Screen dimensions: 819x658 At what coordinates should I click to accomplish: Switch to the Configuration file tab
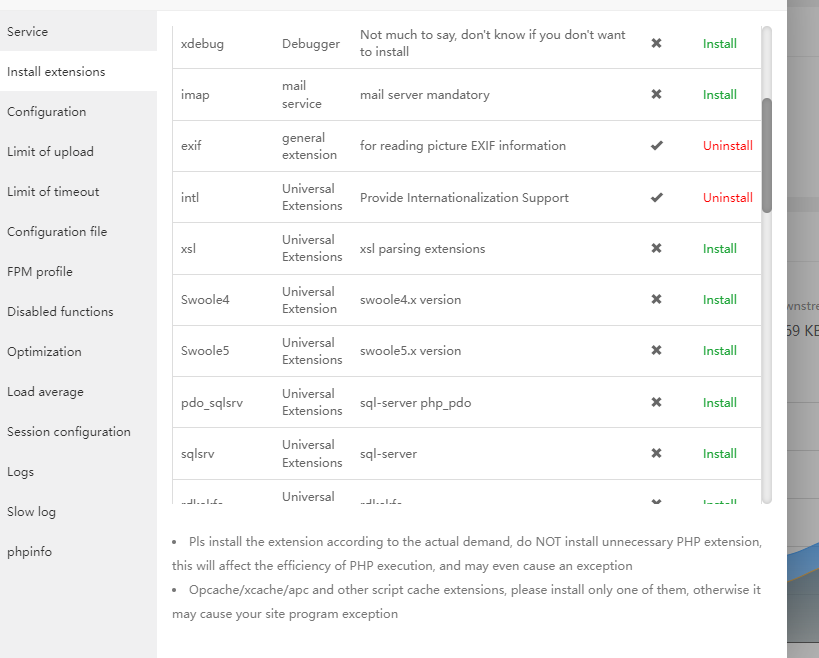point(57,231)
